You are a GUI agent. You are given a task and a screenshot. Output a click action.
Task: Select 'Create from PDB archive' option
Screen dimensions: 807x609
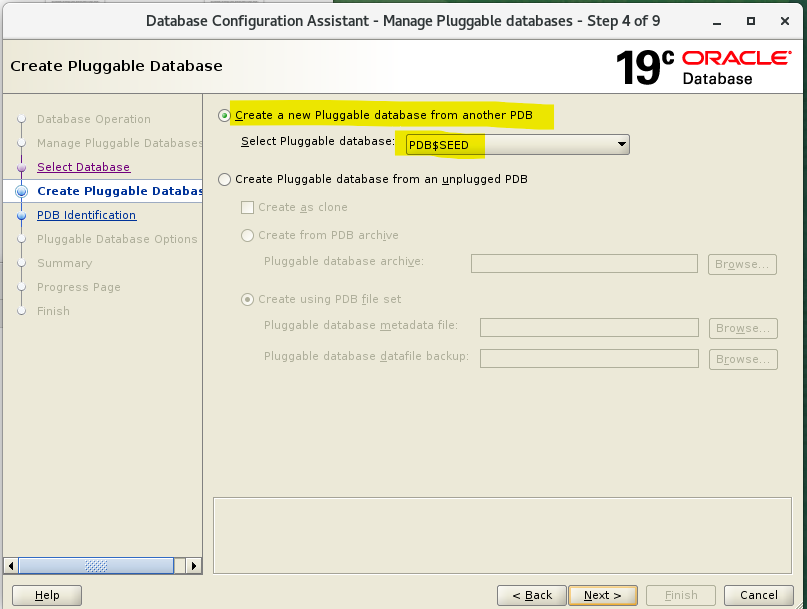click(248, 235)
